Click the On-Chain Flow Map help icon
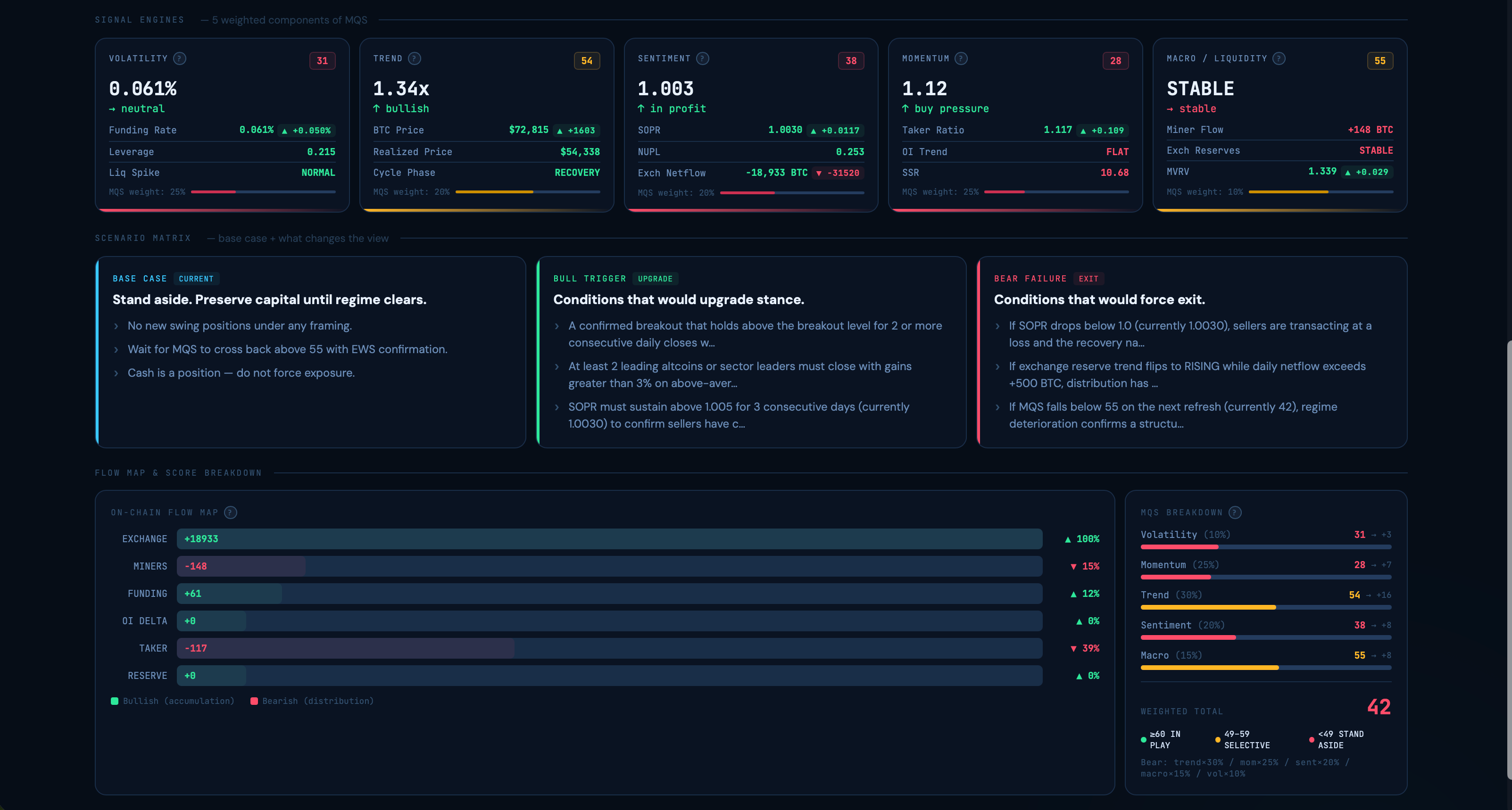 click(231, 512)
